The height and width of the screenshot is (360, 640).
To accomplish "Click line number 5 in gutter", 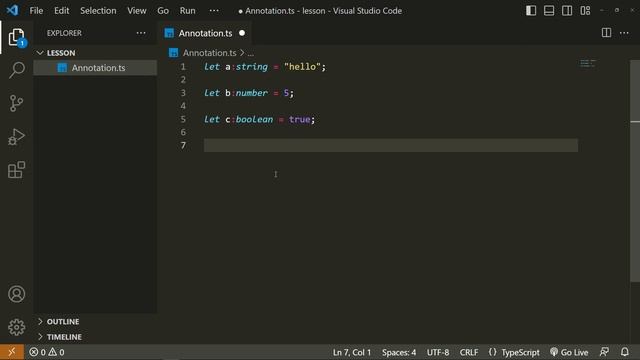I will [183, 119].
